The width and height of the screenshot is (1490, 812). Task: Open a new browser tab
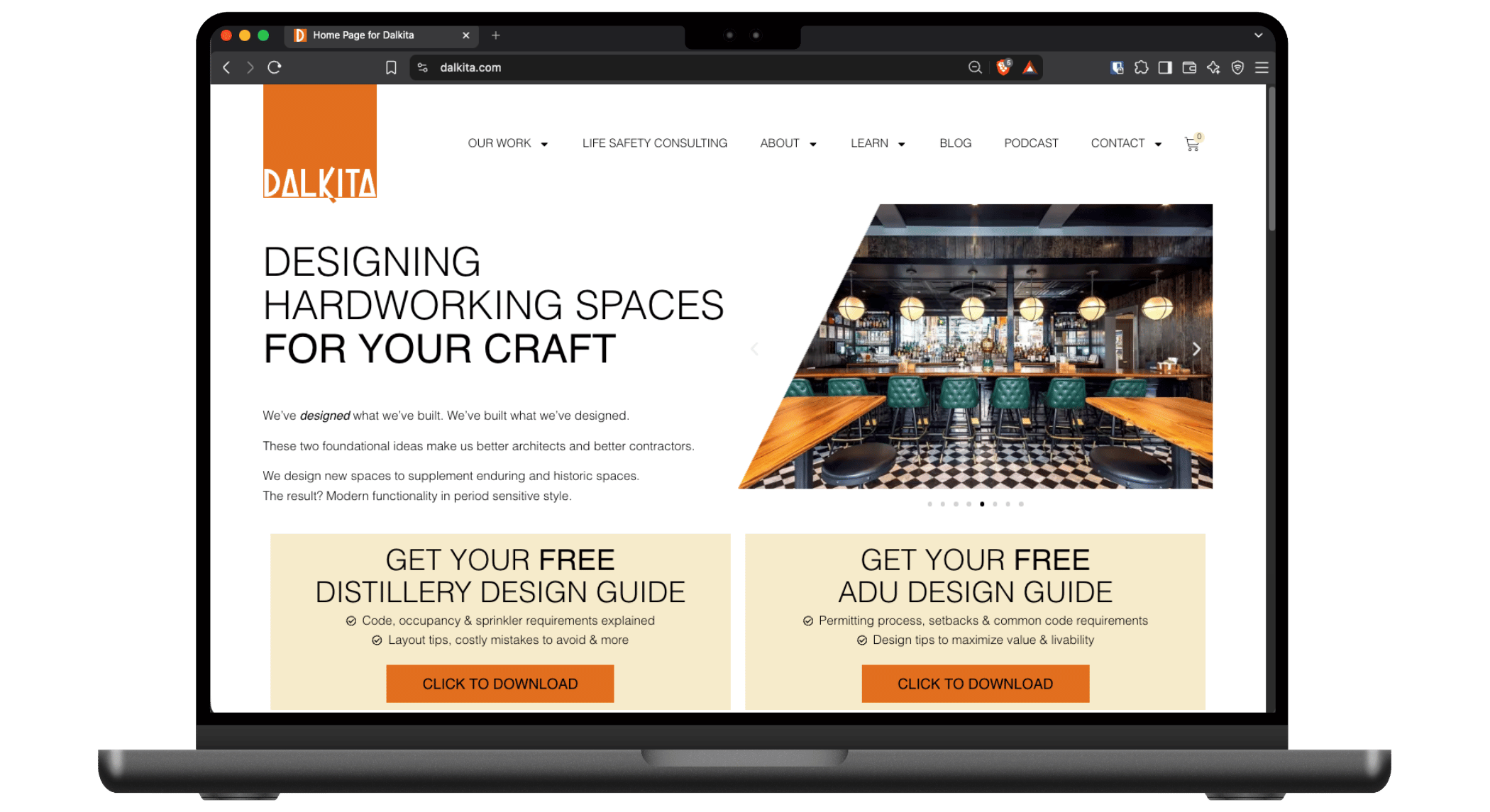click(496, 35)
